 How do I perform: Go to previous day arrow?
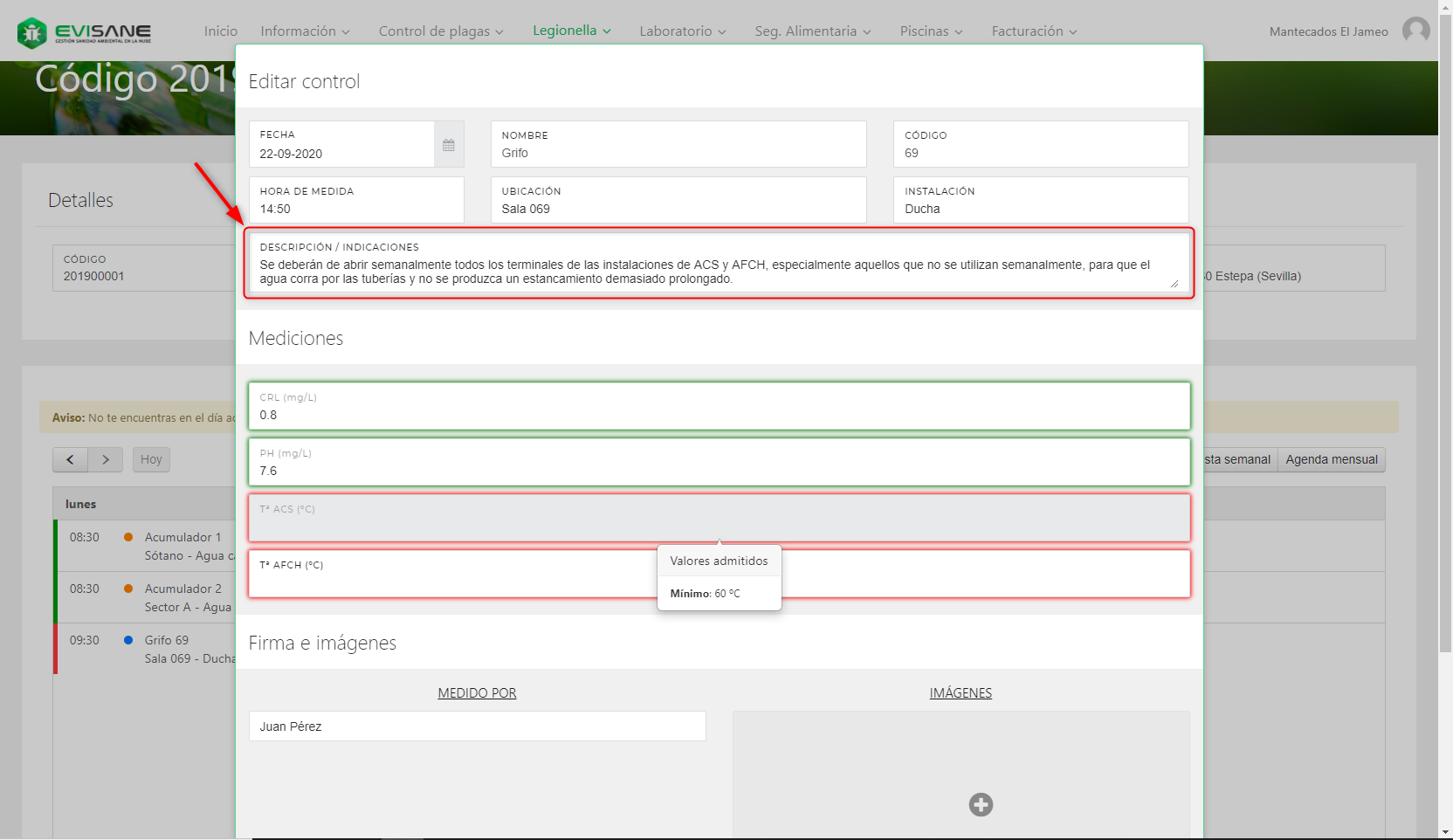click(70, 459)
